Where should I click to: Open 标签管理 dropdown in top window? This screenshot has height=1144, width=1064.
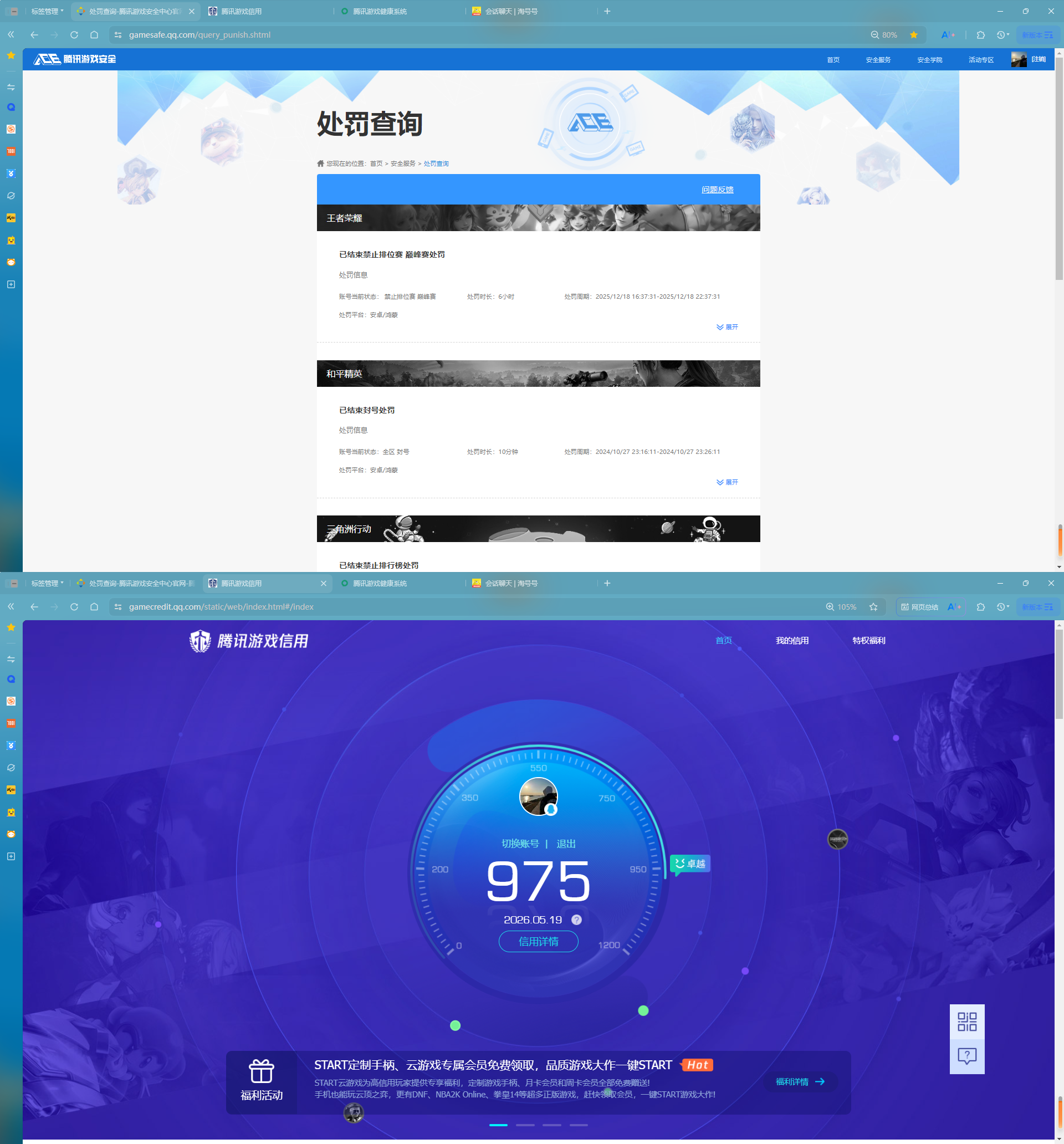[47, 11]
